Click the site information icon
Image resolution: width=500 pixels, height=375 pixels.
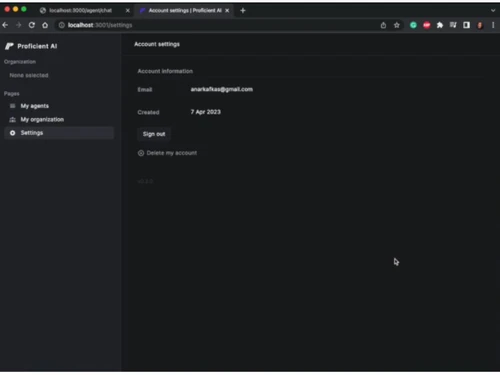coord(62,25)
